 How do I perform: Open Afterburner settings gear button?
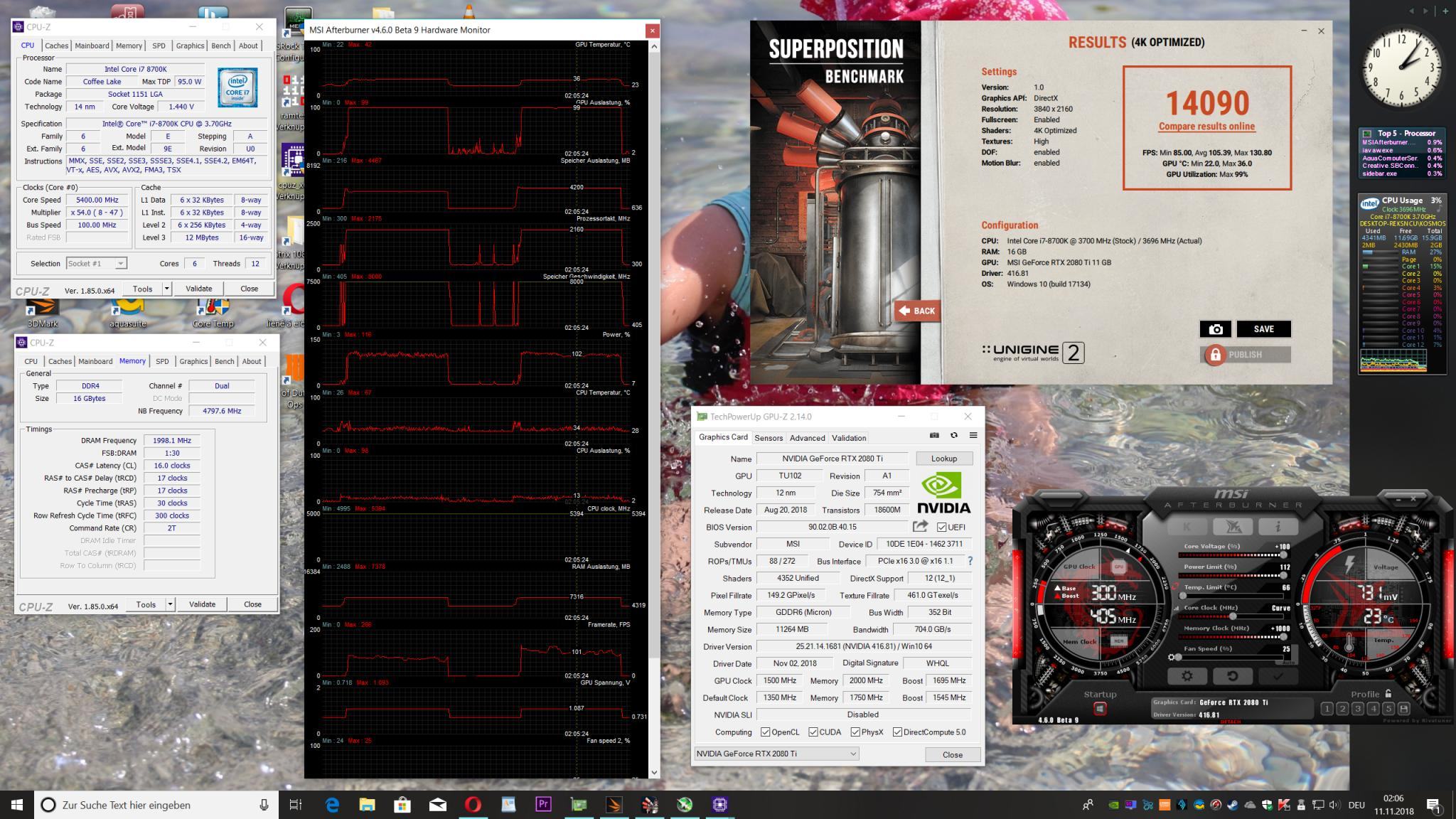coord(1187,676)
